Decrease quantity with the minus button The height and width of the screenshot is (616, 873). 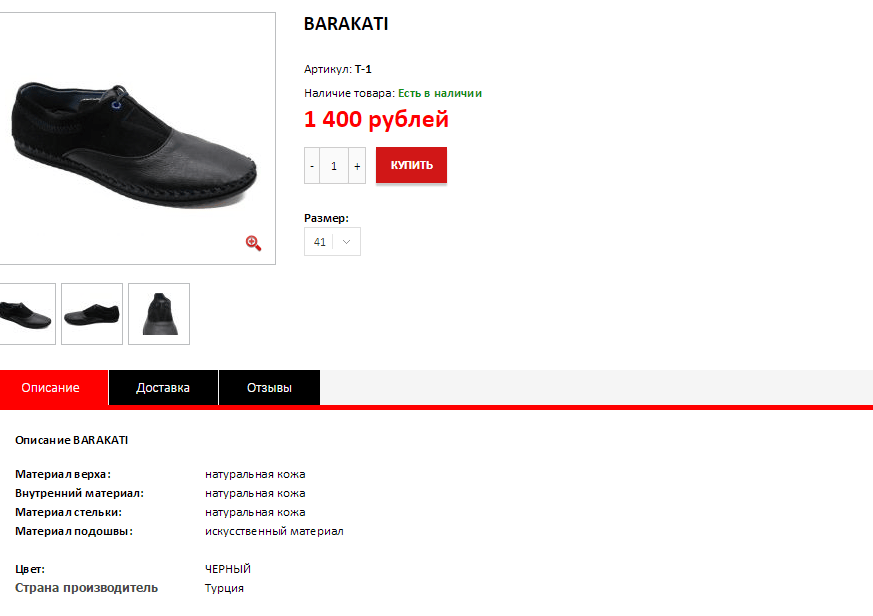pos(312,165)
